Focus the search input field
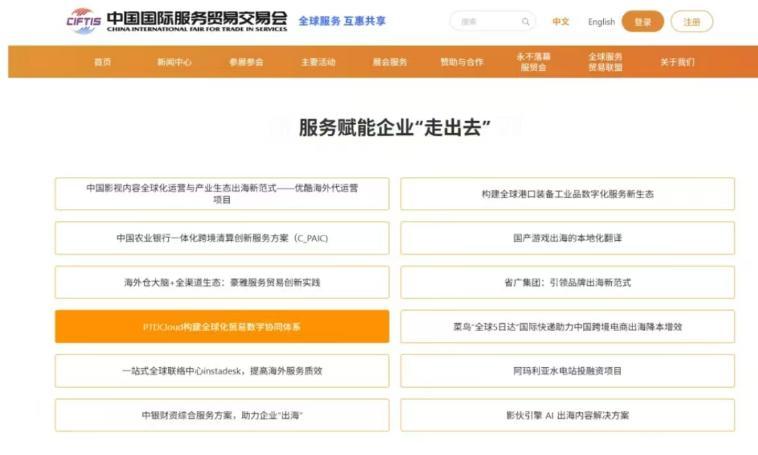 [493, 22]
